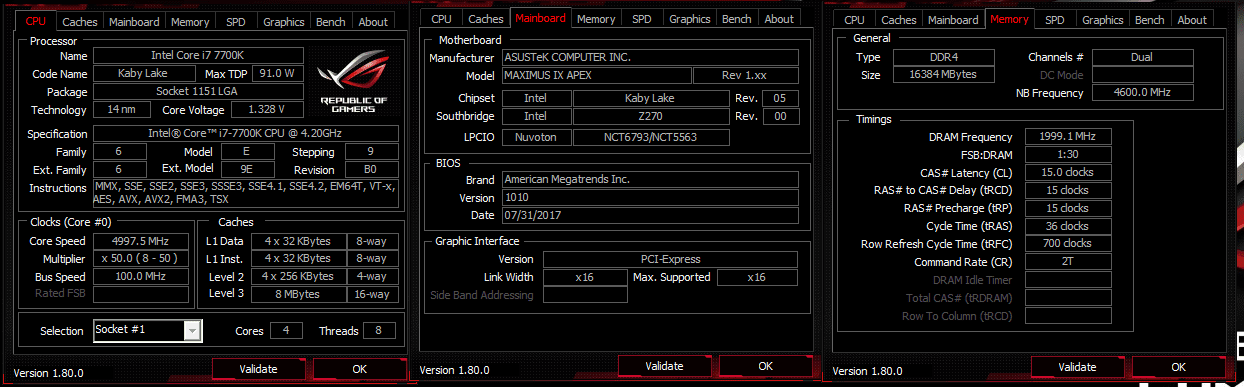Viewport: 1244px width, 387px height.
Task: Open Caches tab in CPU window
Action: [x=79, y=21]
